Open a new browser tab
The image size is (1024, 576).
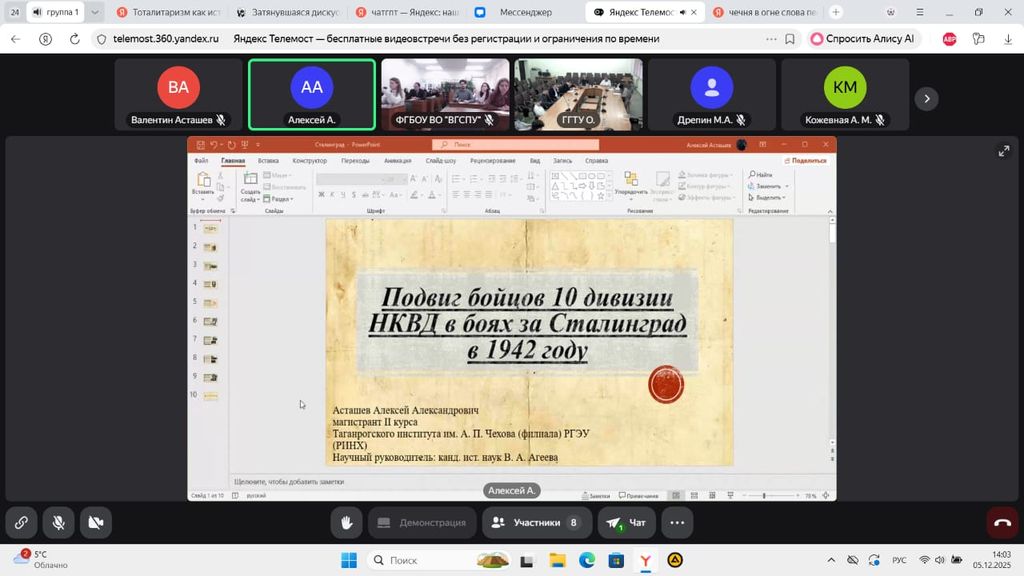click(x=836, y=12)
